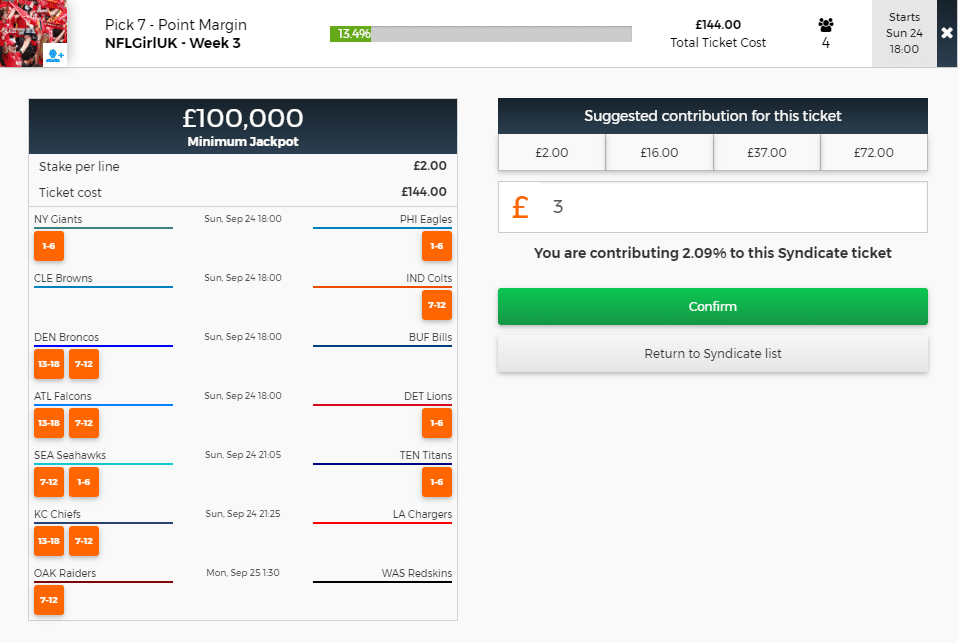Pick the £37.00 suggested contribution

(767, 153)
